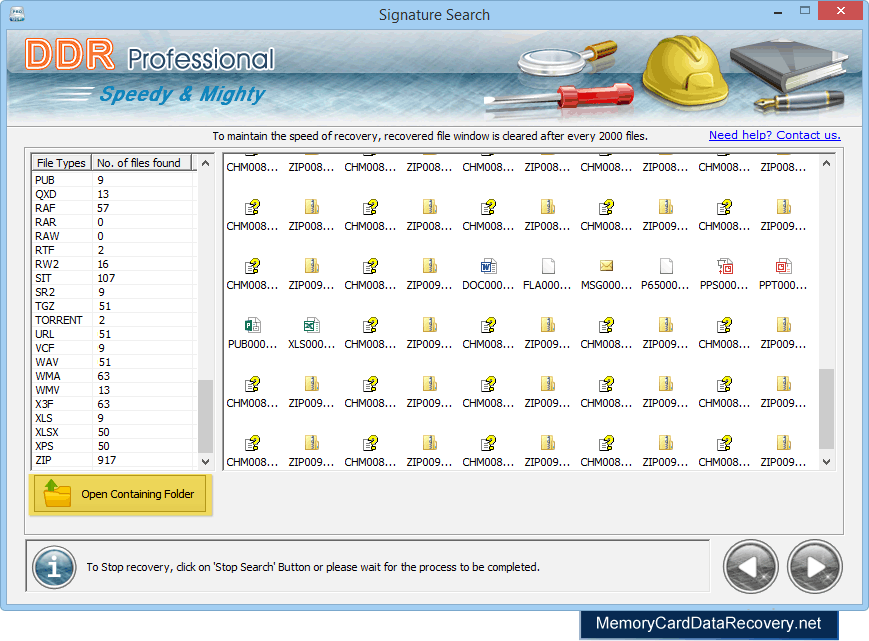Select the PPT000 PowerPoint file icon
869x641 pixels.
click(x=783, y=266)
